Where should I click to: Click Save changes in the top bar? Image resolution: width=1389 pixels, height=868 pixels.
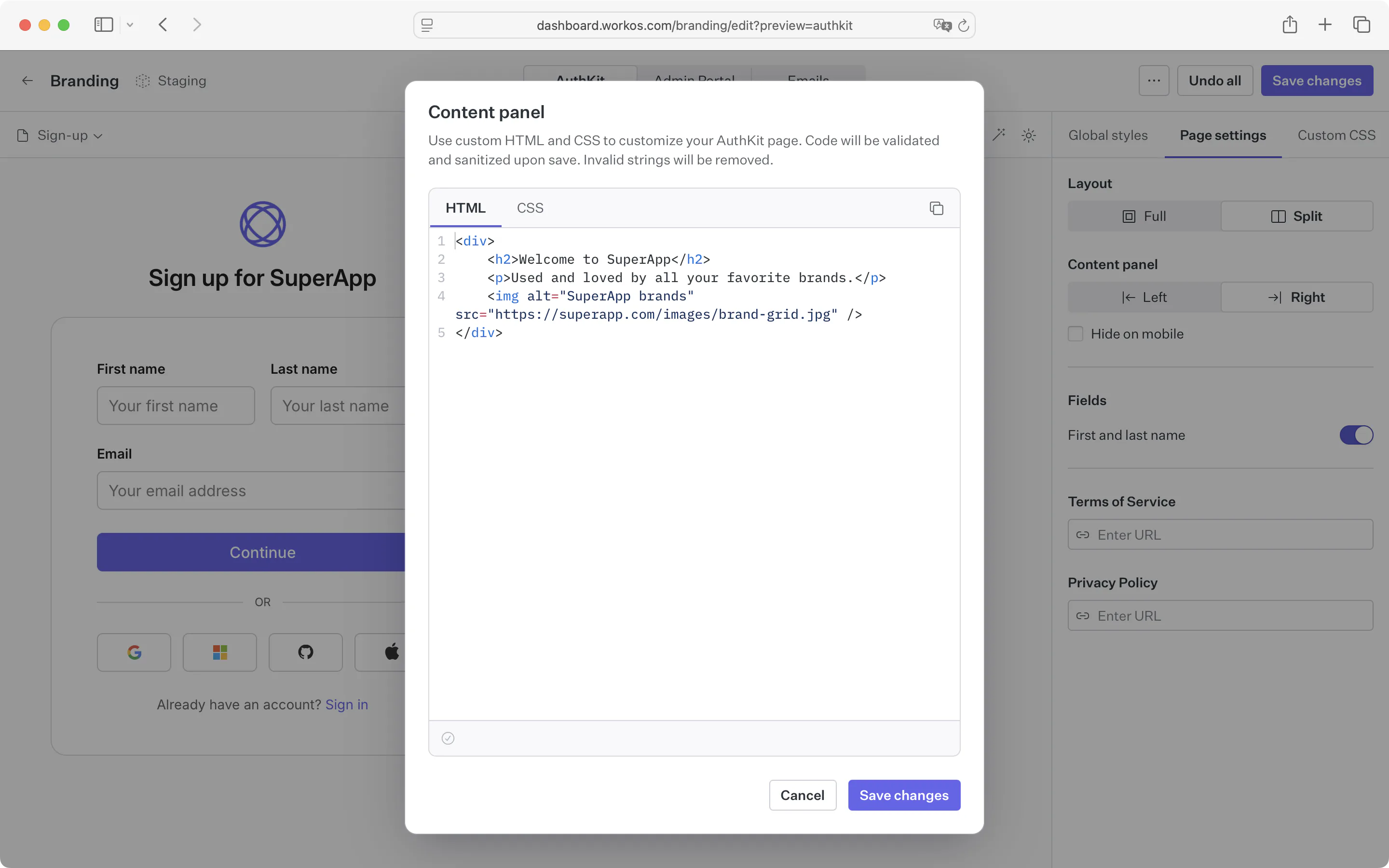pos(1317,81)
